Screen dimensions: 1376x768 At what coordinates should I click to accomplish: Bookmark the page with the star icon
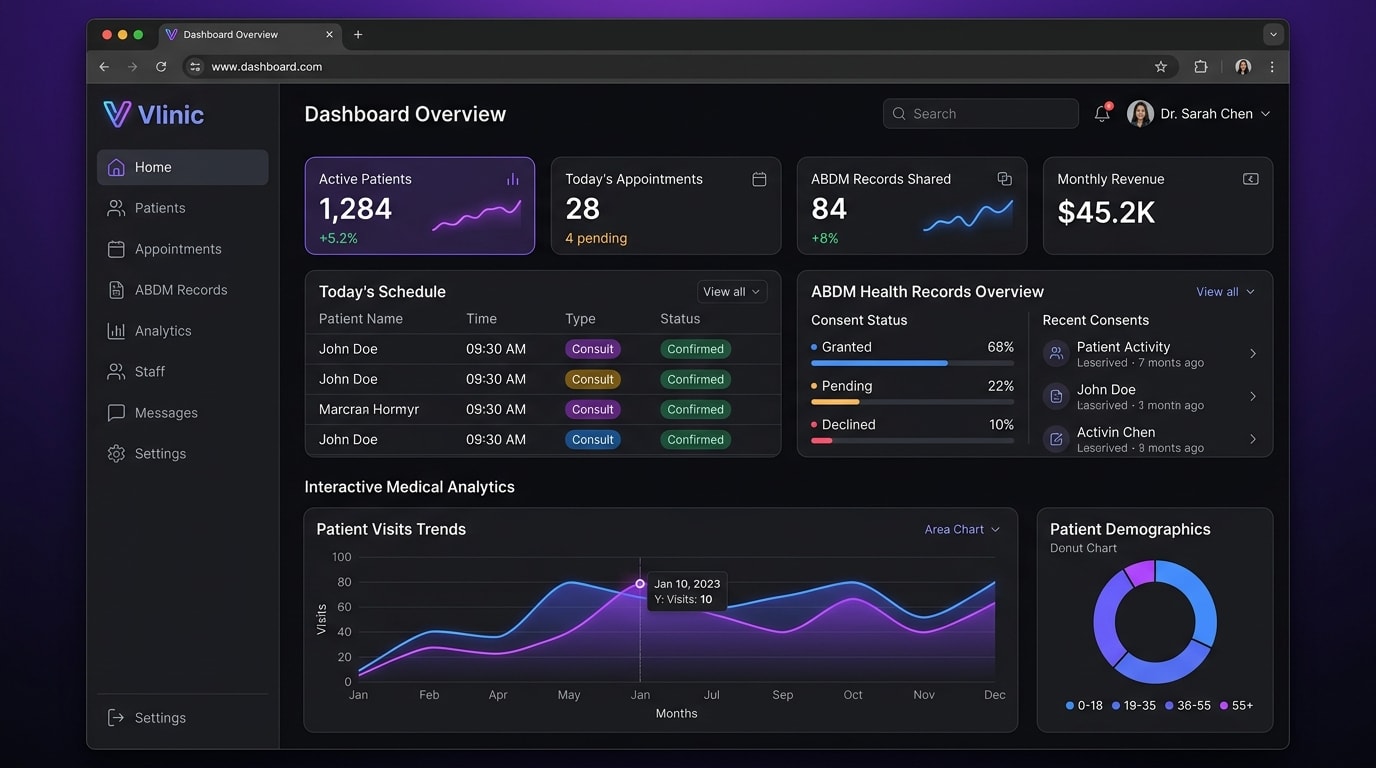[1161, 67]
